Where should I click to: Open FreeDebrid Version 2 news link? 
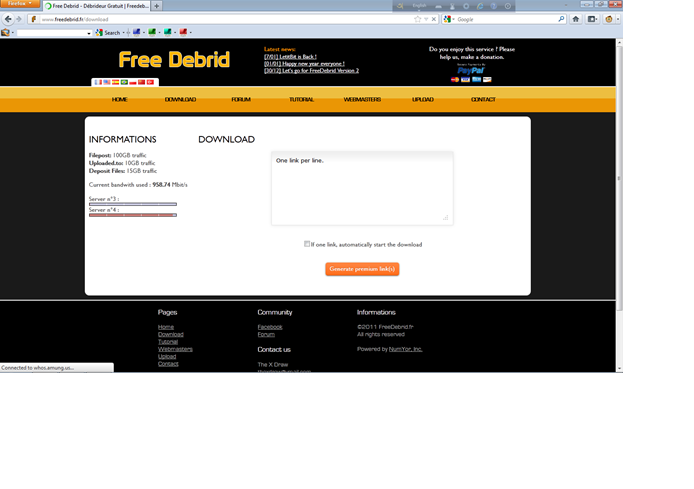[x=312, y=70]
